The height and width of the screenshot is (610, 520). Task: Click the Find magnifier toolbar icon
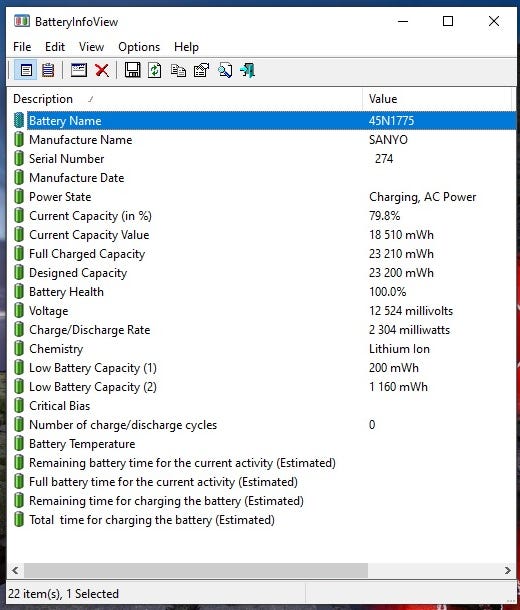[225, 70]
